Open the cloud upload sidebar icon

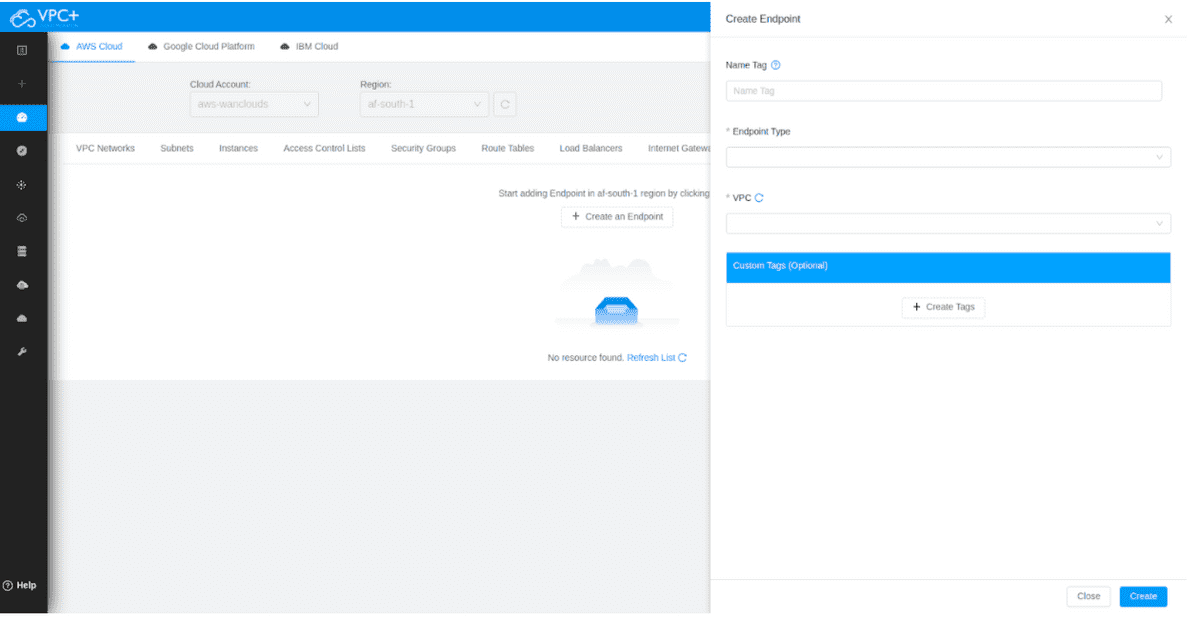coord(22,218)
